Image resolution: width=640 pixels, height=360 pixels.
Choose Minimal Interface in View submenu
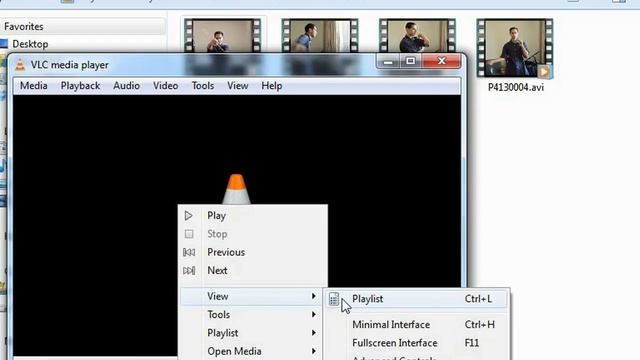(x=416, y=324)
